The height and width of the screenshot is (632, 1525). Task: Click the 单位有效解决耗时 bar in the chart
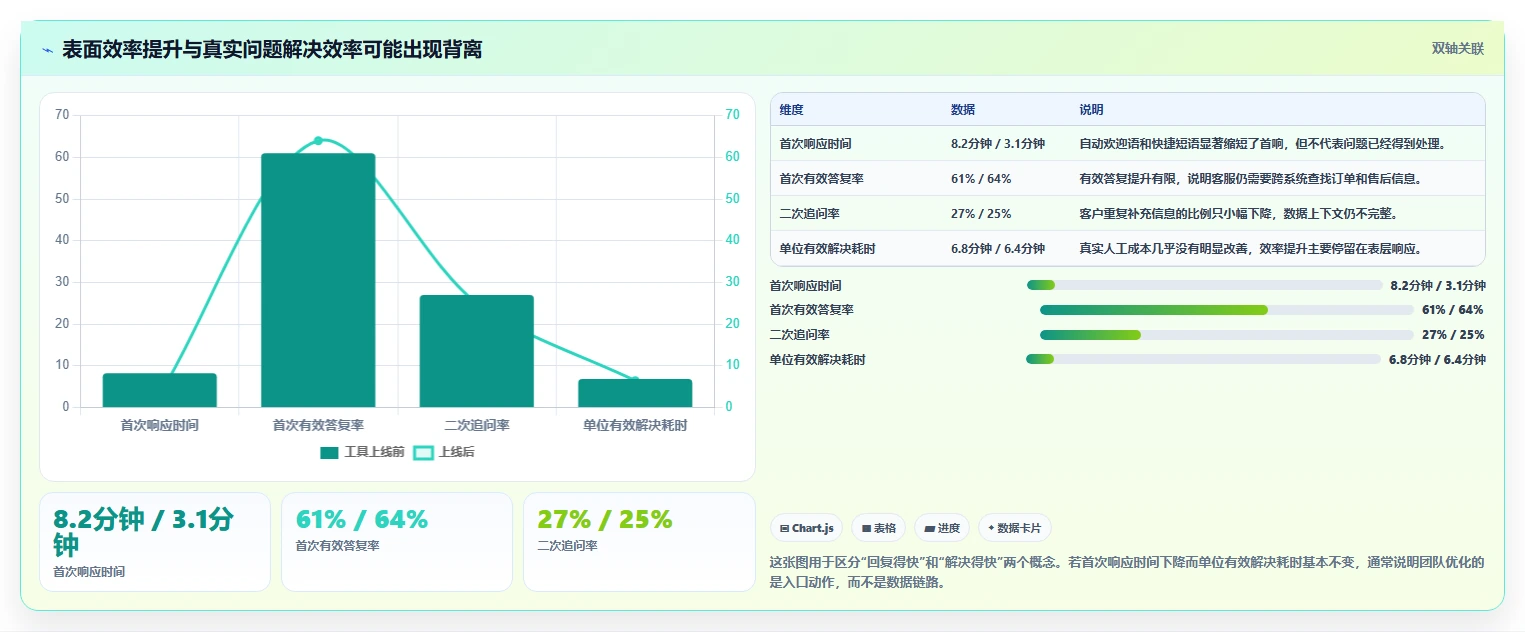(635, 393)
